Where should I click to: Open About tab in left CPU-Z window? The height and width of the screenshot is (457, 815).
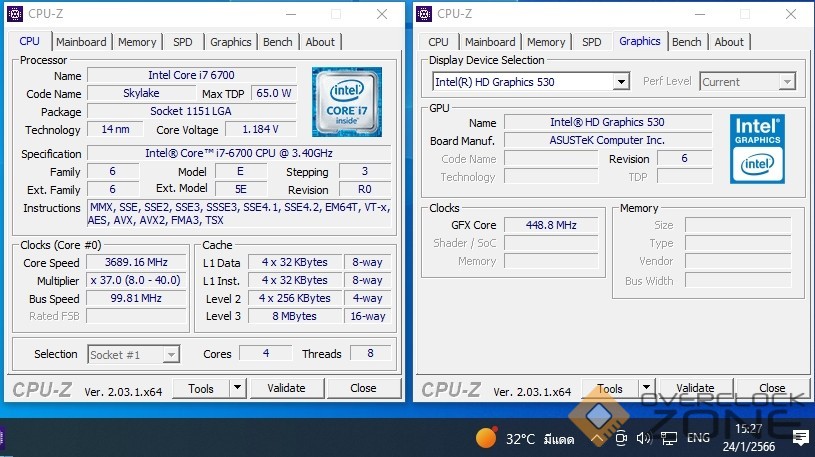(x=320, y=42)
